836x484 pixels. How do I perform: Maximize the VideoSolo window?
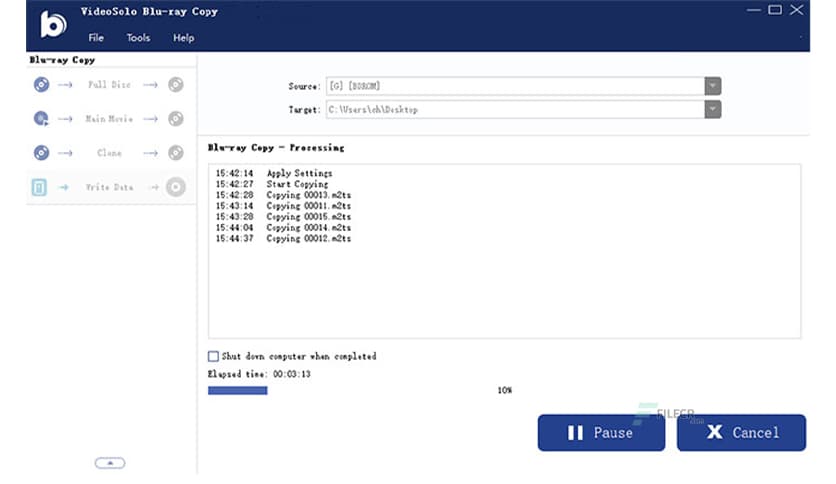pos(775,10)
